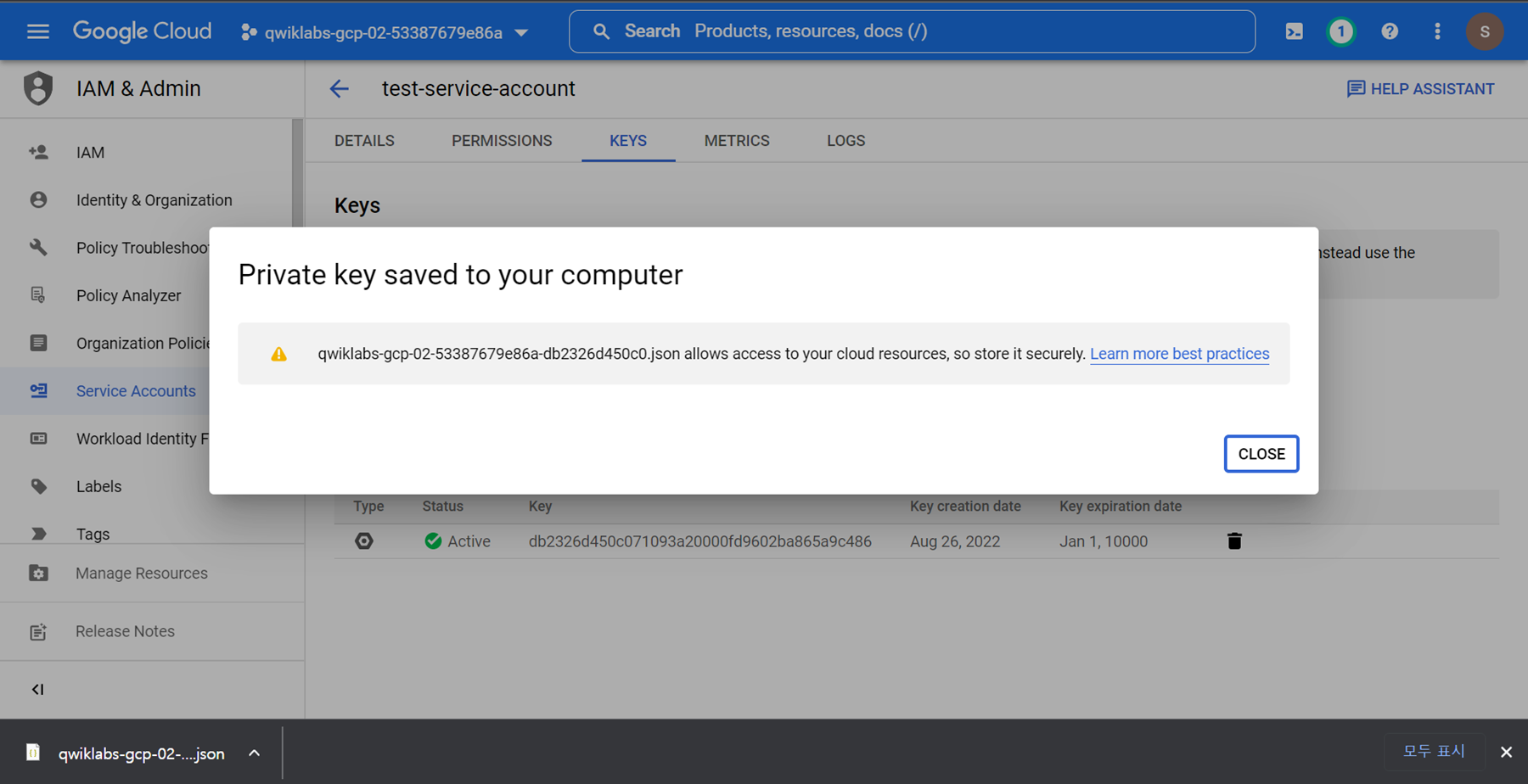The height and width of the screenshot is (784, 1528).
Task: Switch to the Logs tab
Action: pos(846,141)
